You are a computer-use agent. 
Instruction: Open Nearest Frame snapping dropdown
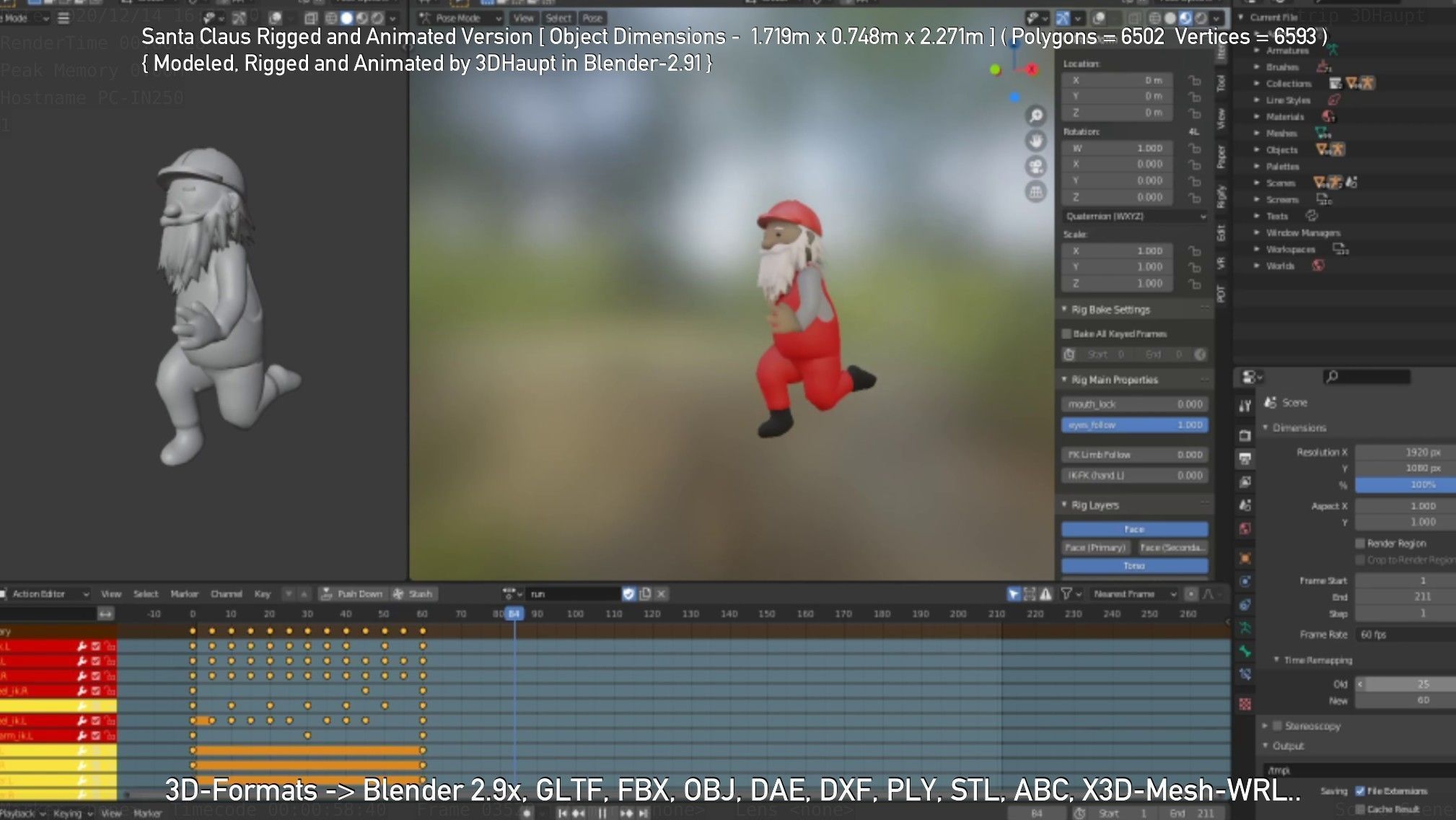click(x=1134, y=593)
